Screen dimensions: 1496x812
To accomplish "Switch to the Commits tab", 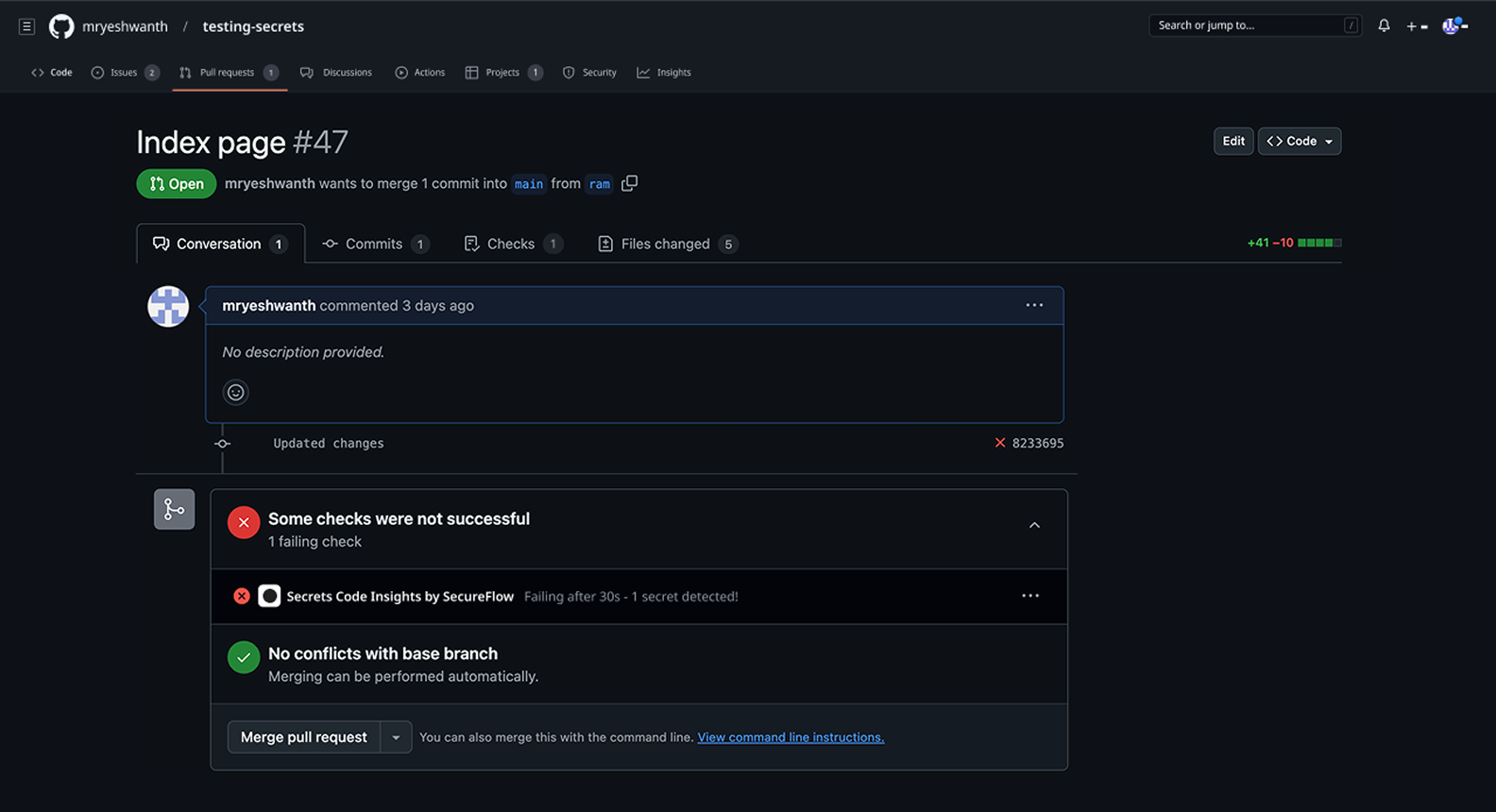I will pos(375,244).
